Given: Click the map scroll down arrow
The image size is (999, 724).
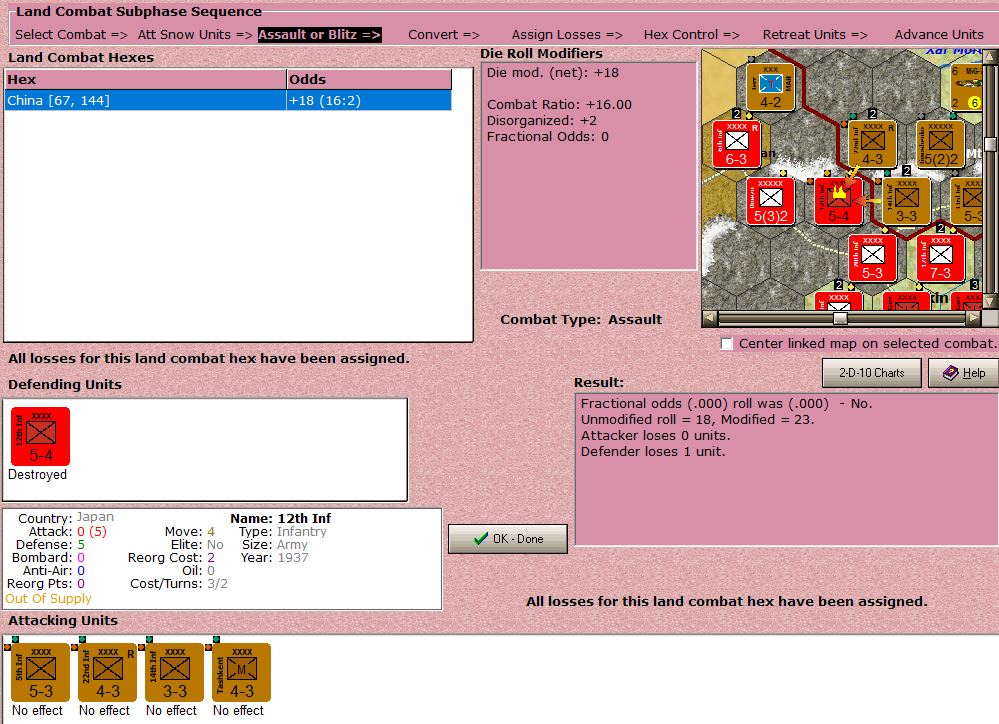Looking at the screenshot, I should (x=991, y=301).
